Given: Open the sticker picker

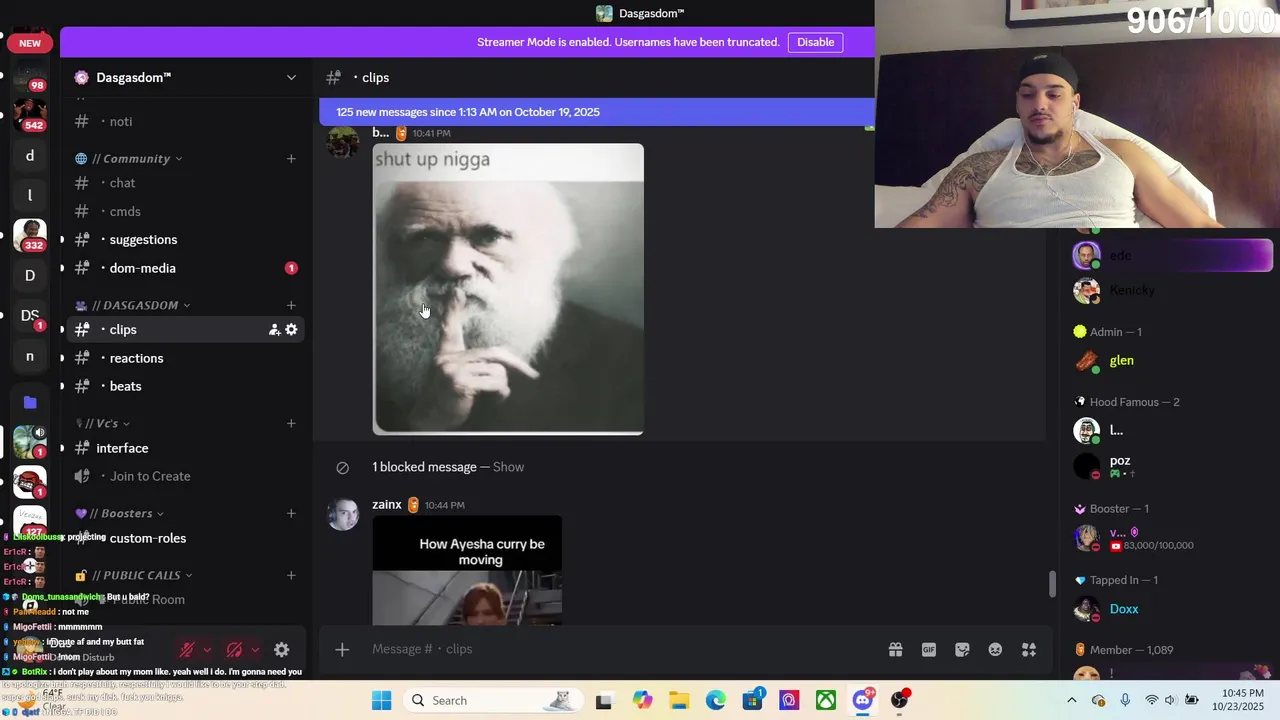Looking at the screenshot, I should 962,649.
